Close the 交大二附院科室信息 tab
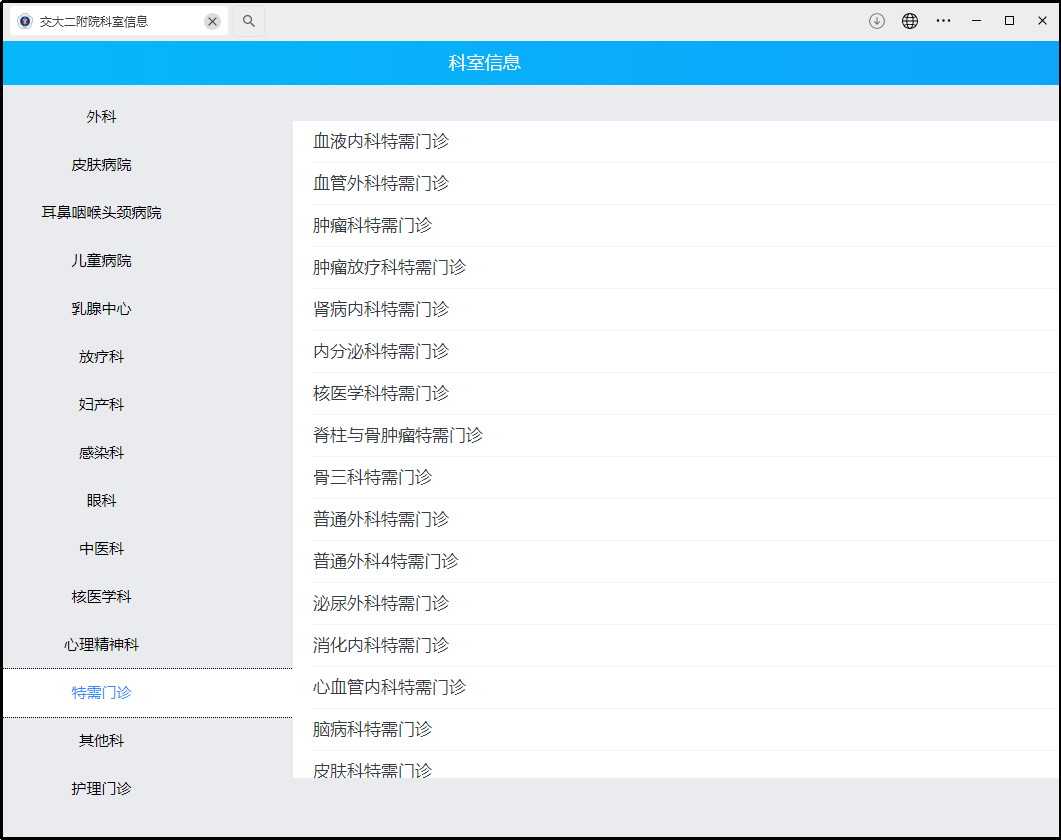 coord(212,21)
